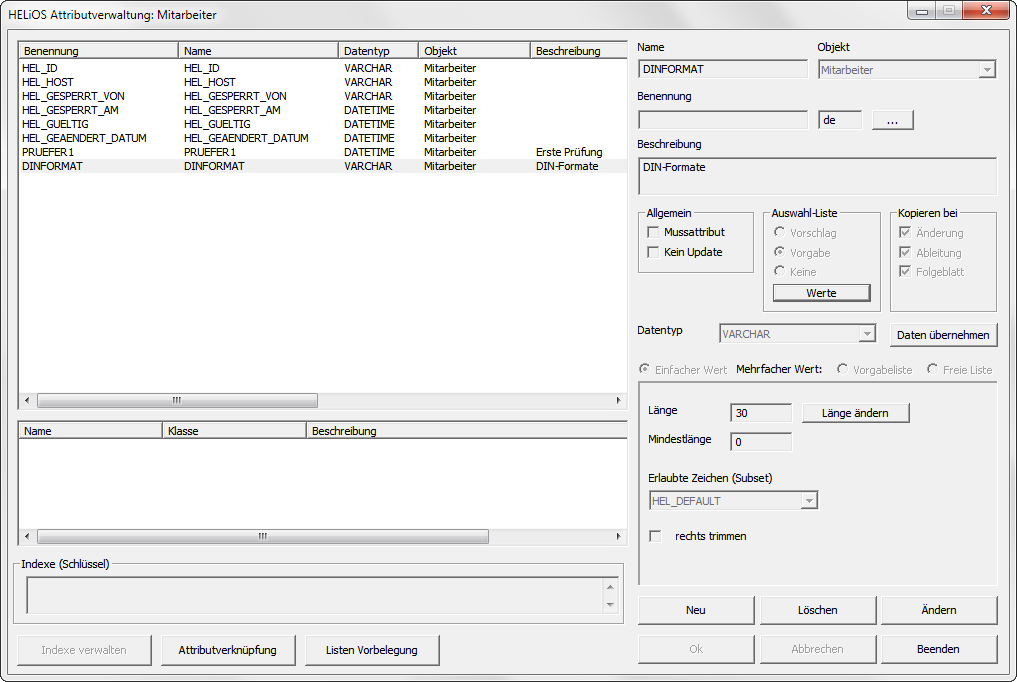The width and height of the screenshot is (1017, 682).
Task: Create a new attribute with Neu
Action: (x=696, y=610)
